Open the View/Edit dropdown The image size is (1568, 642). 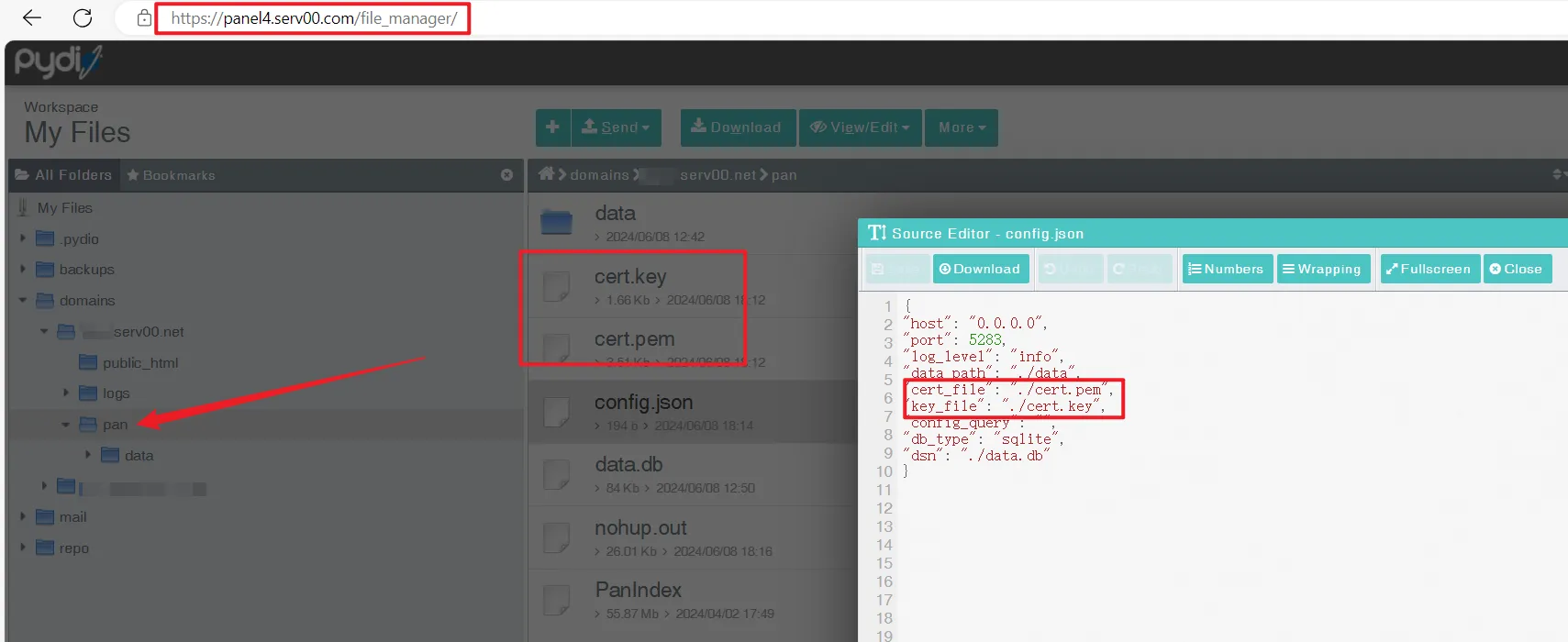click(x=861, y=127)
